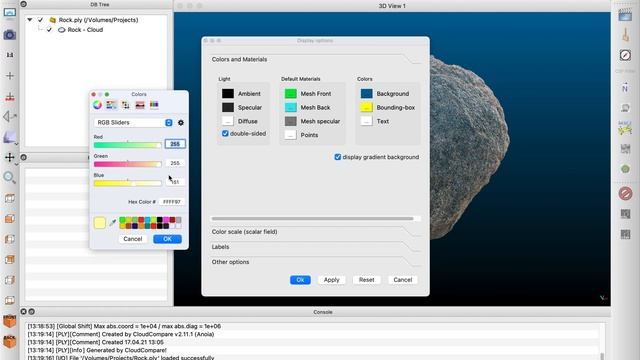This screenshot has height=360, width=640.
Task: Click the Red value input field
Action: 175,144
